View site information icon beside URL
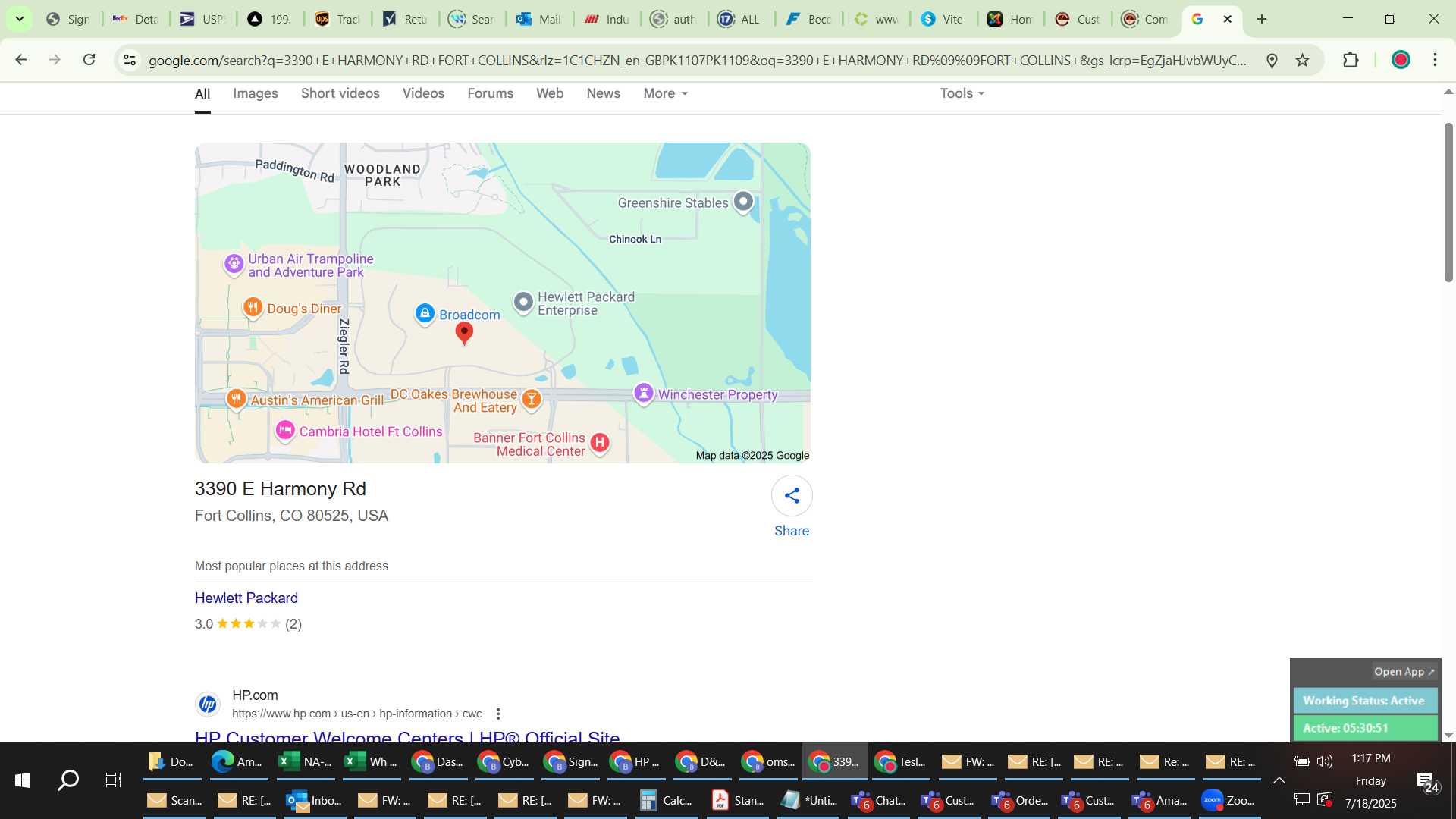 coord(130,60)
